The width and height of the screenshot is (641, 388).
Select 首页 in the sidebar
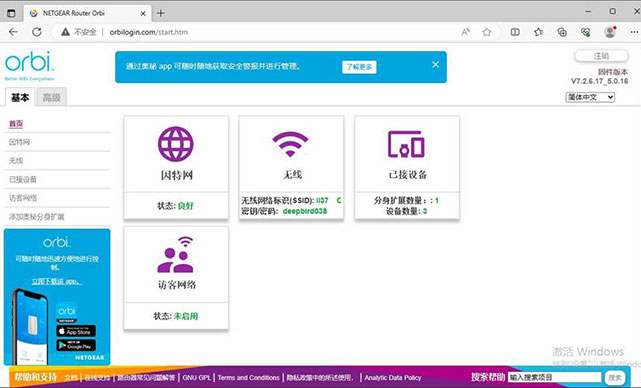pyautogui.click(x=16, y=124)
